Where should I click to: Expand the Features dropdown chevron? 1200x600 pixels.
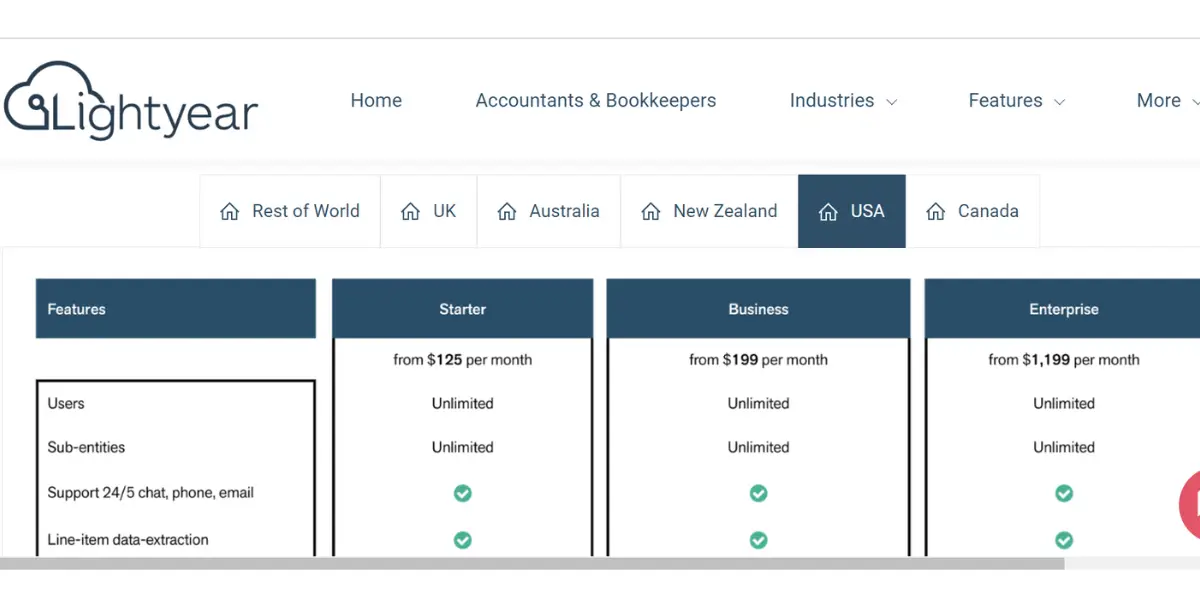[x=1060, y=102]
